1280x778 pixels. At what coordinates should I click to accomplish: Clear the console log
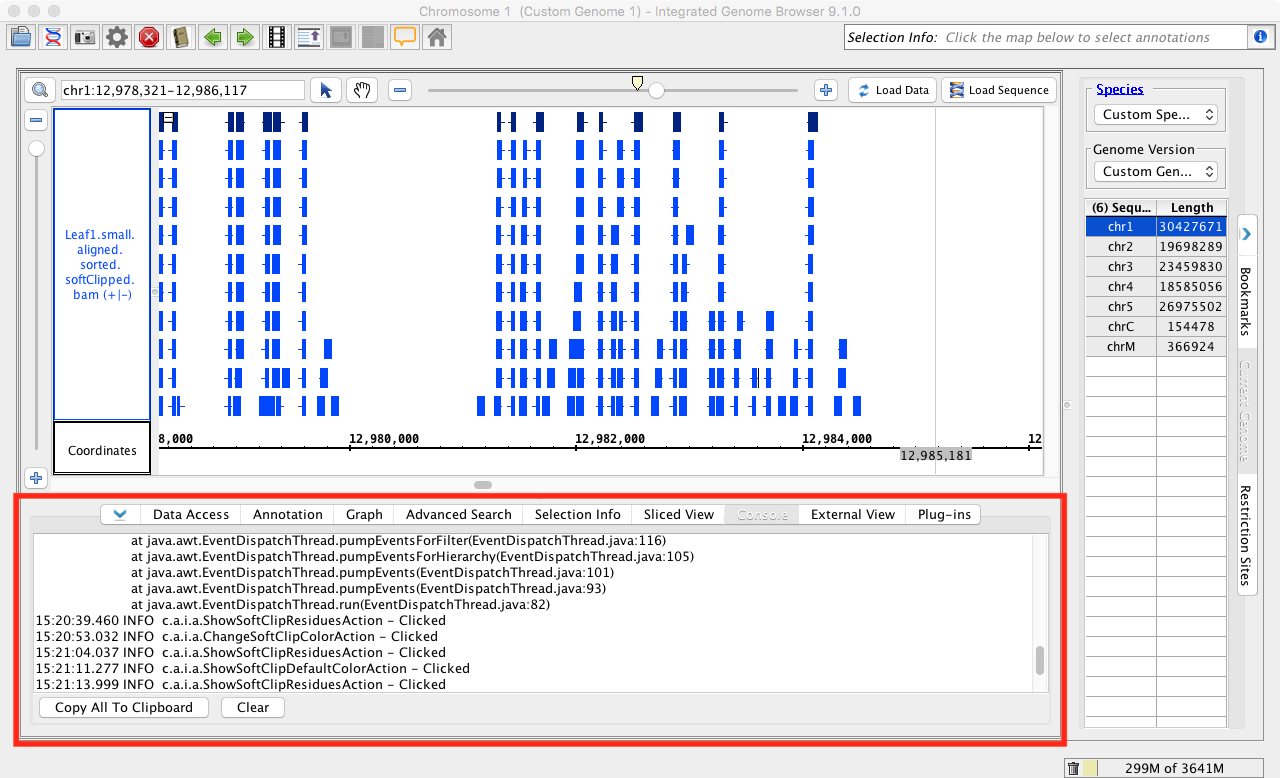[x=253, y=707]
